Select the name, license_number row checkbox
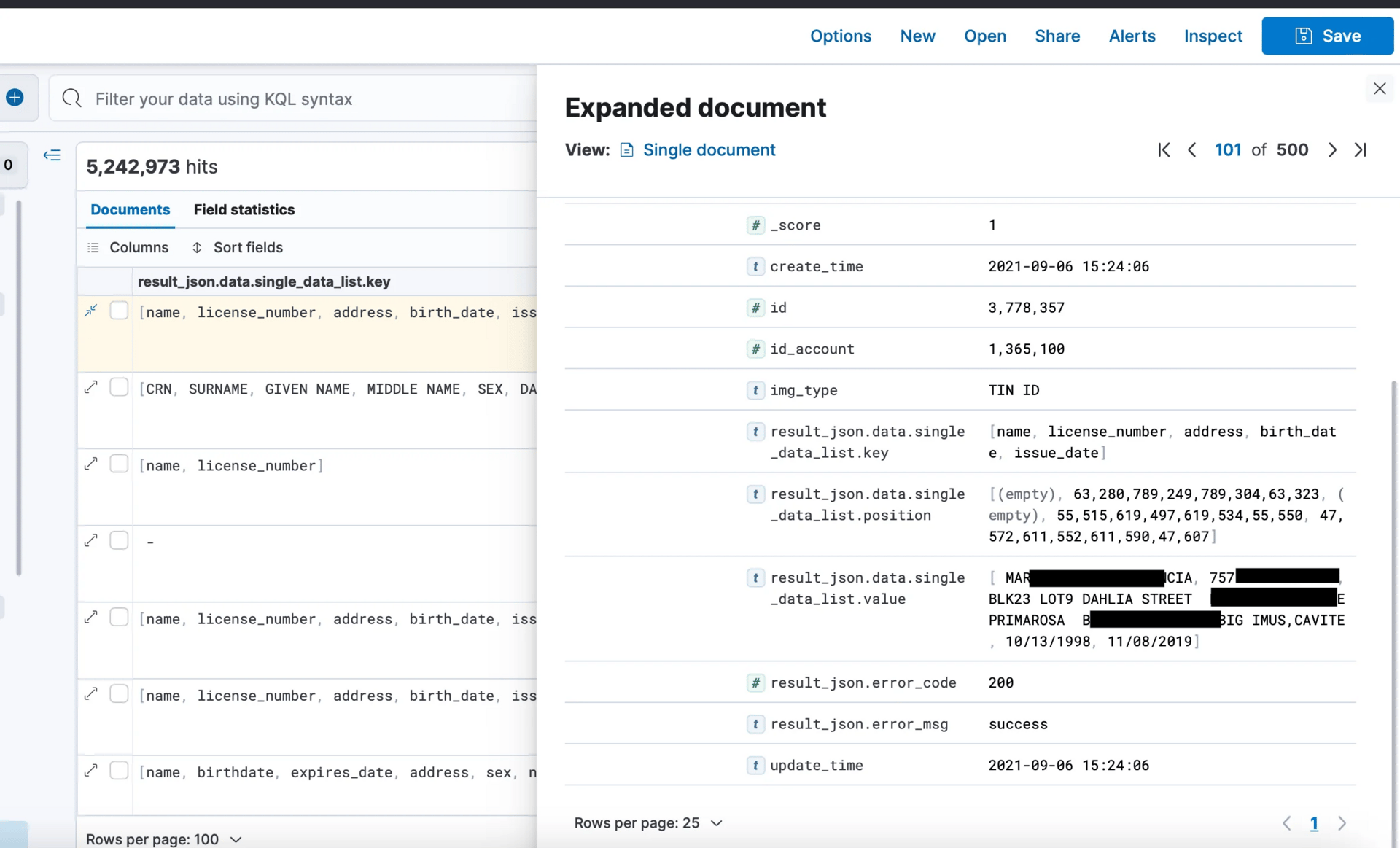This screenshot has height=848, width=1400. (119, 464)
